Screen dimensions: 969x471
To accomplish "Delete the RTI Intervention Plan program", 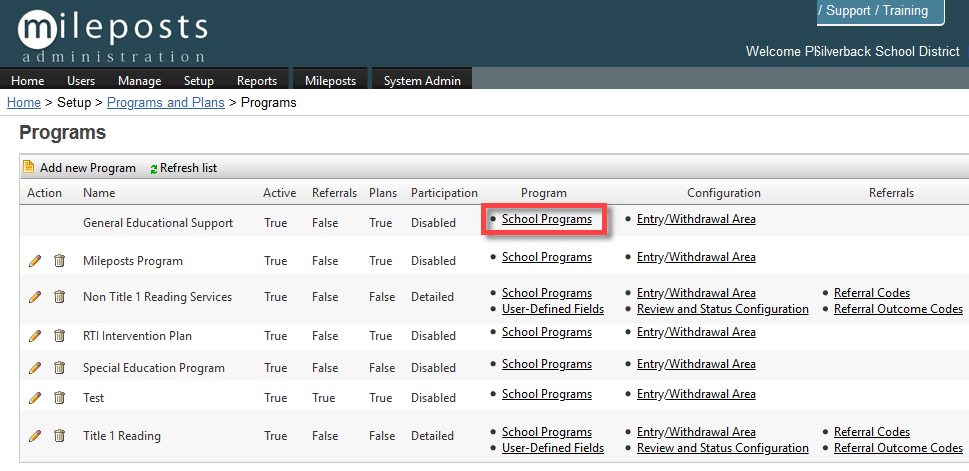I will click(59, 336).
